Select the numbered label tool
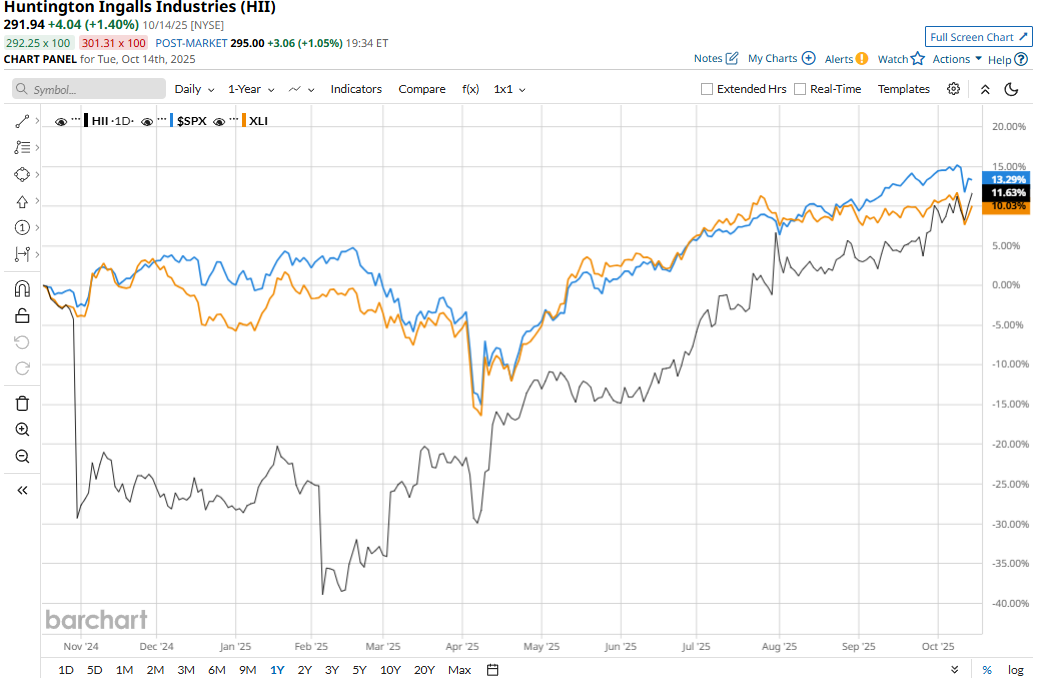Viewport: 1037px width, 678px height. click(22, 228)
